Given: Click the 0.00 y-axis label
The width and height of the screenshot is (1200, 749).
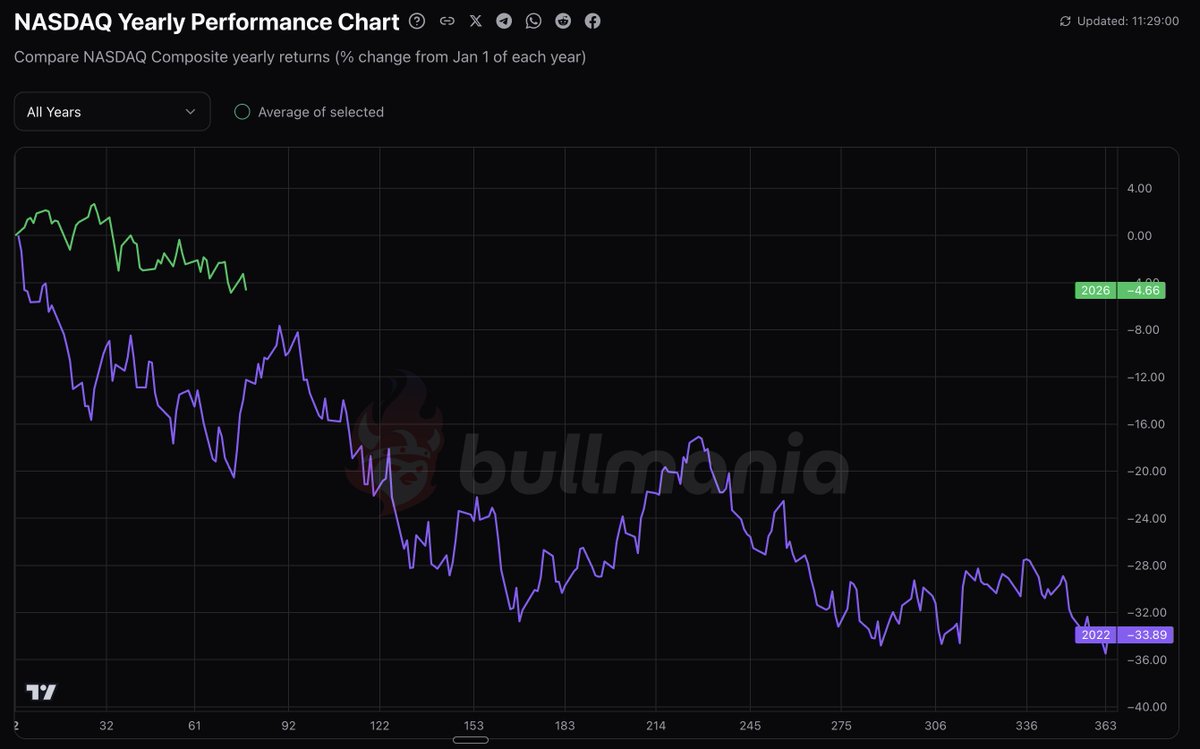Looking at the screenshot, I should tap(1140, 235).
